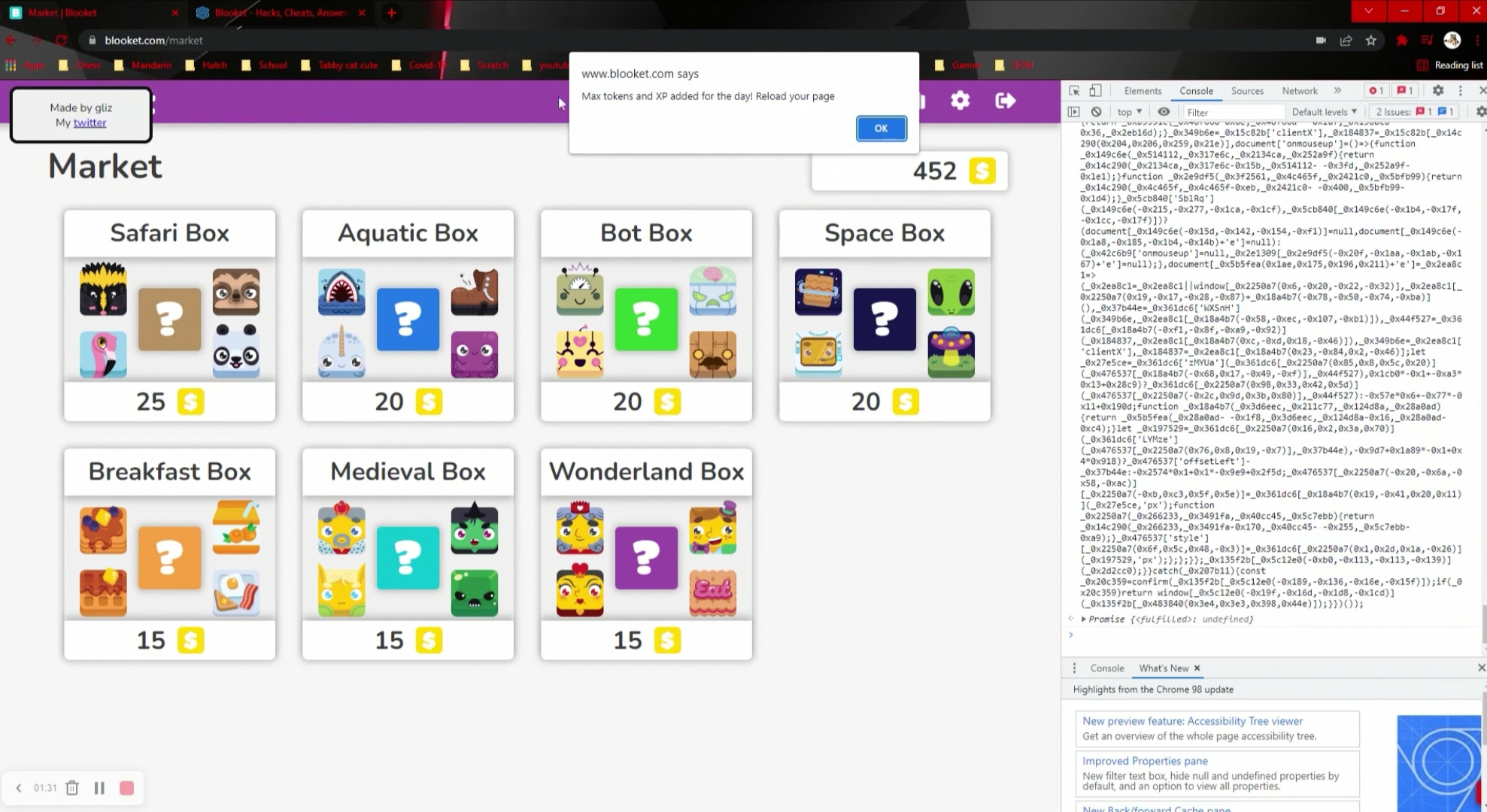Image resolution: width=1487 pixels, height=812 pixels.
Task: Click the logout arrow icon in header
Action: click(1005, 101)
